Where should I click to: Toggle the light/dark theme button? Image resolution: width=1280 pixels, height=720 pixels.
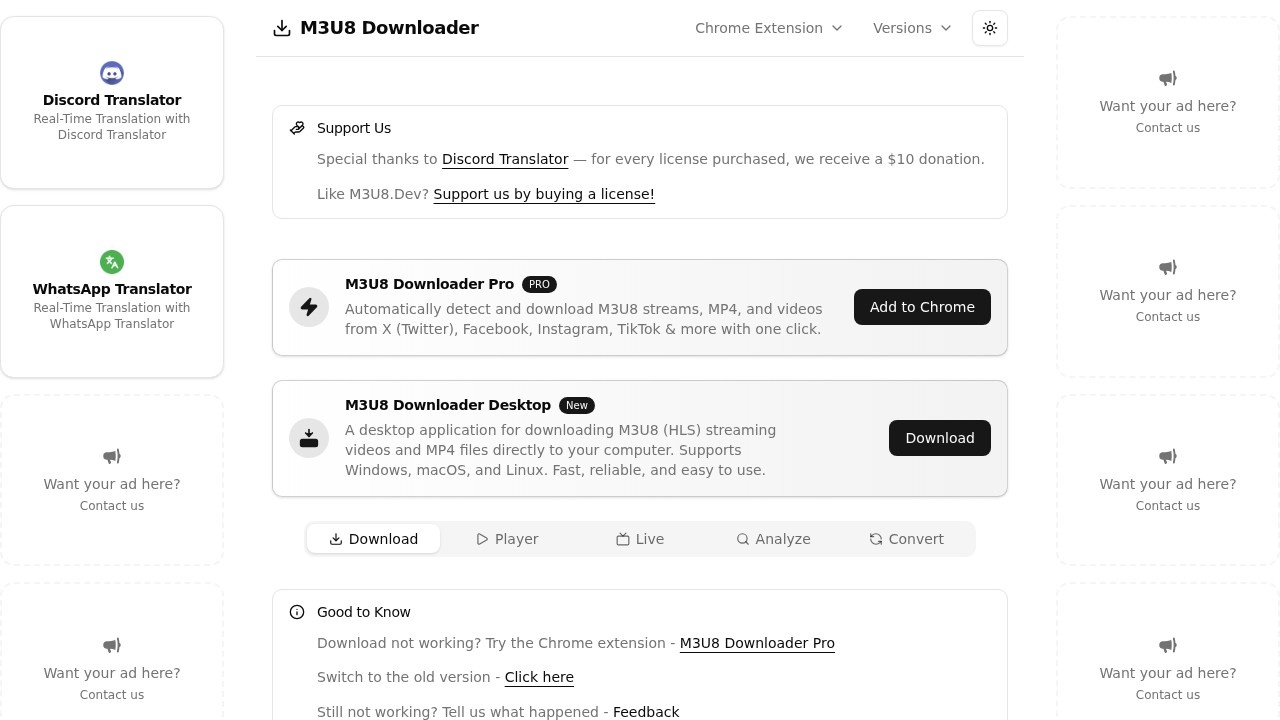point(990,28)
